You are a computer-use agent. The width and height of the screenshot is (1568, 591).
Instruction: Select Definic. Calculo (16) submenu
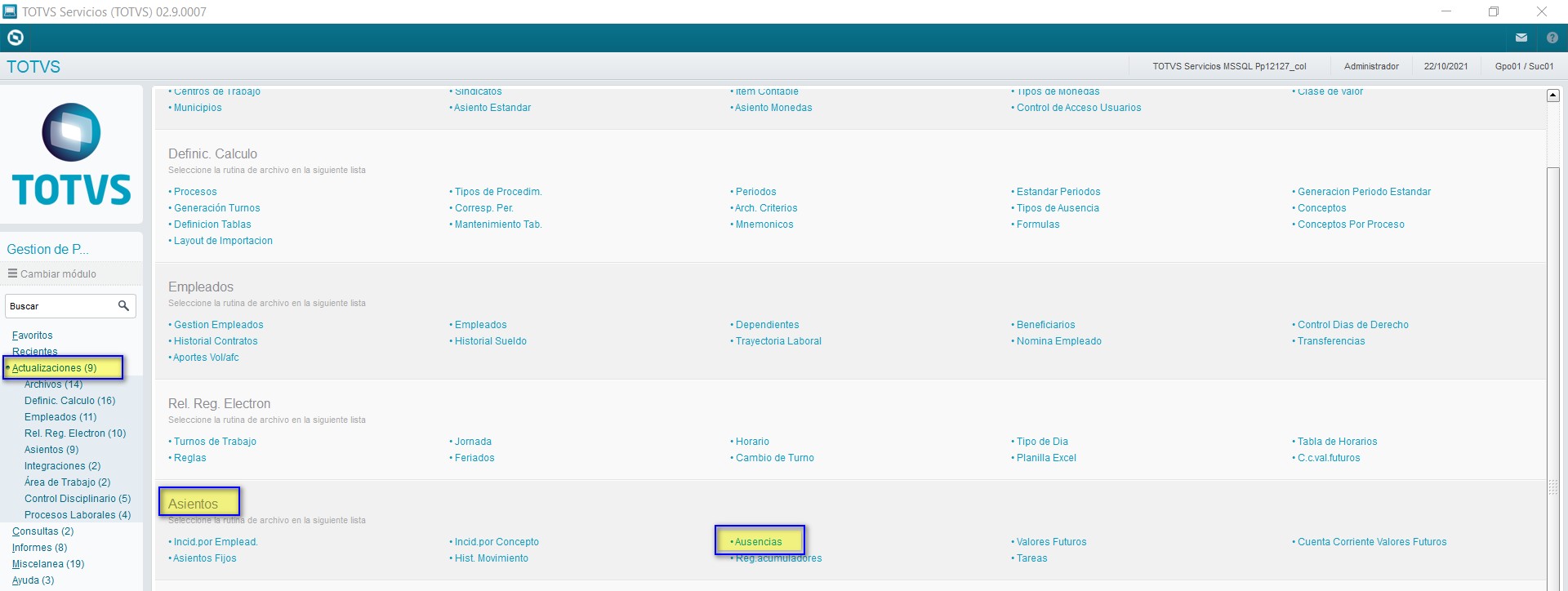pyautogui.click(x=69, y=401)
